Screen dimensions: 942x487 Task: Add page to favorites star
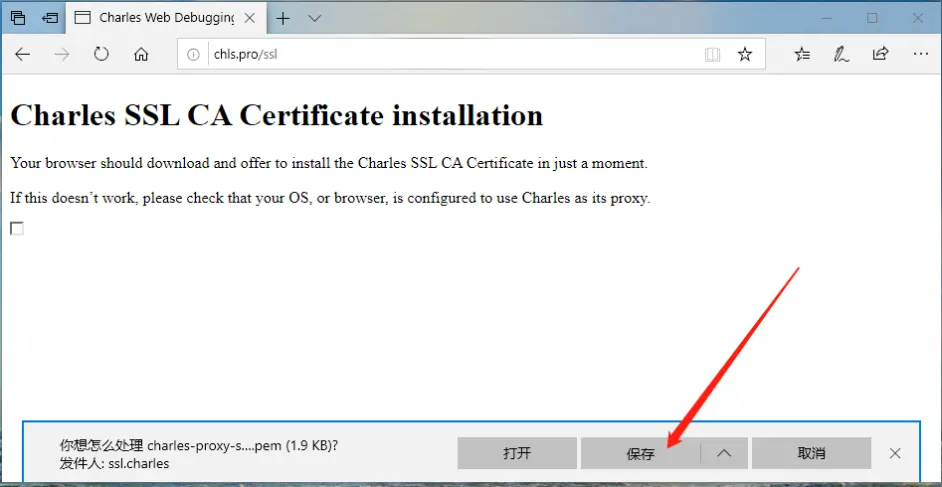tap(745, 55)
